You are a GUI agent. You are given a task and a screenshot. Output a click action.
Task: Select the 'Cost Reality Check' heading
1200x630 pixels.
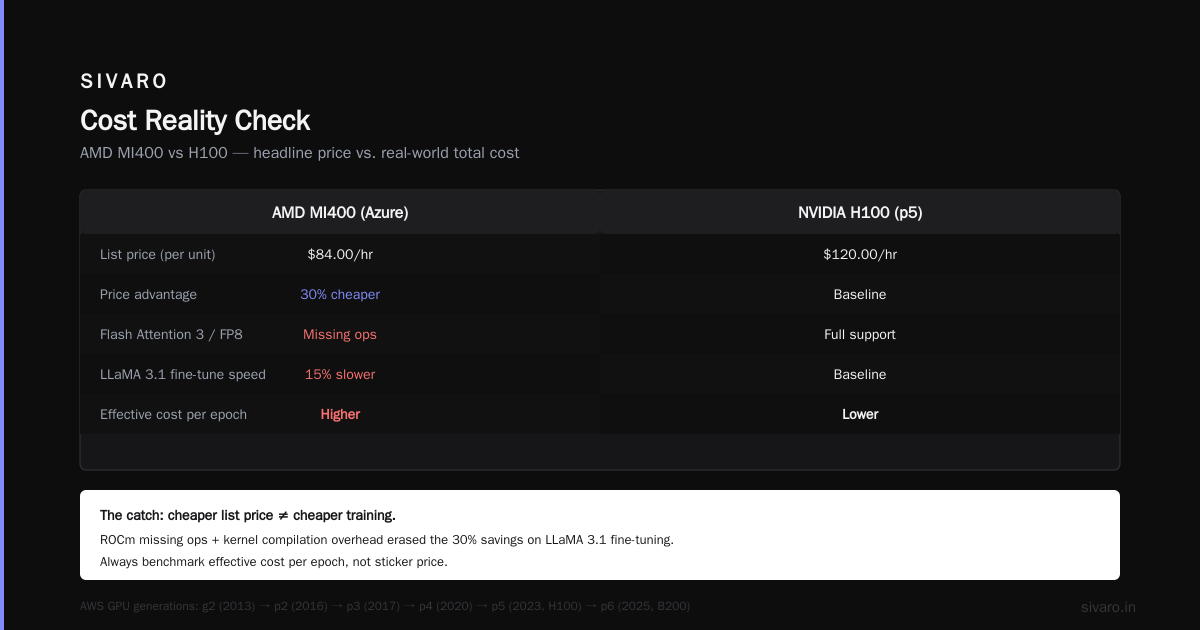pos(195,121)
